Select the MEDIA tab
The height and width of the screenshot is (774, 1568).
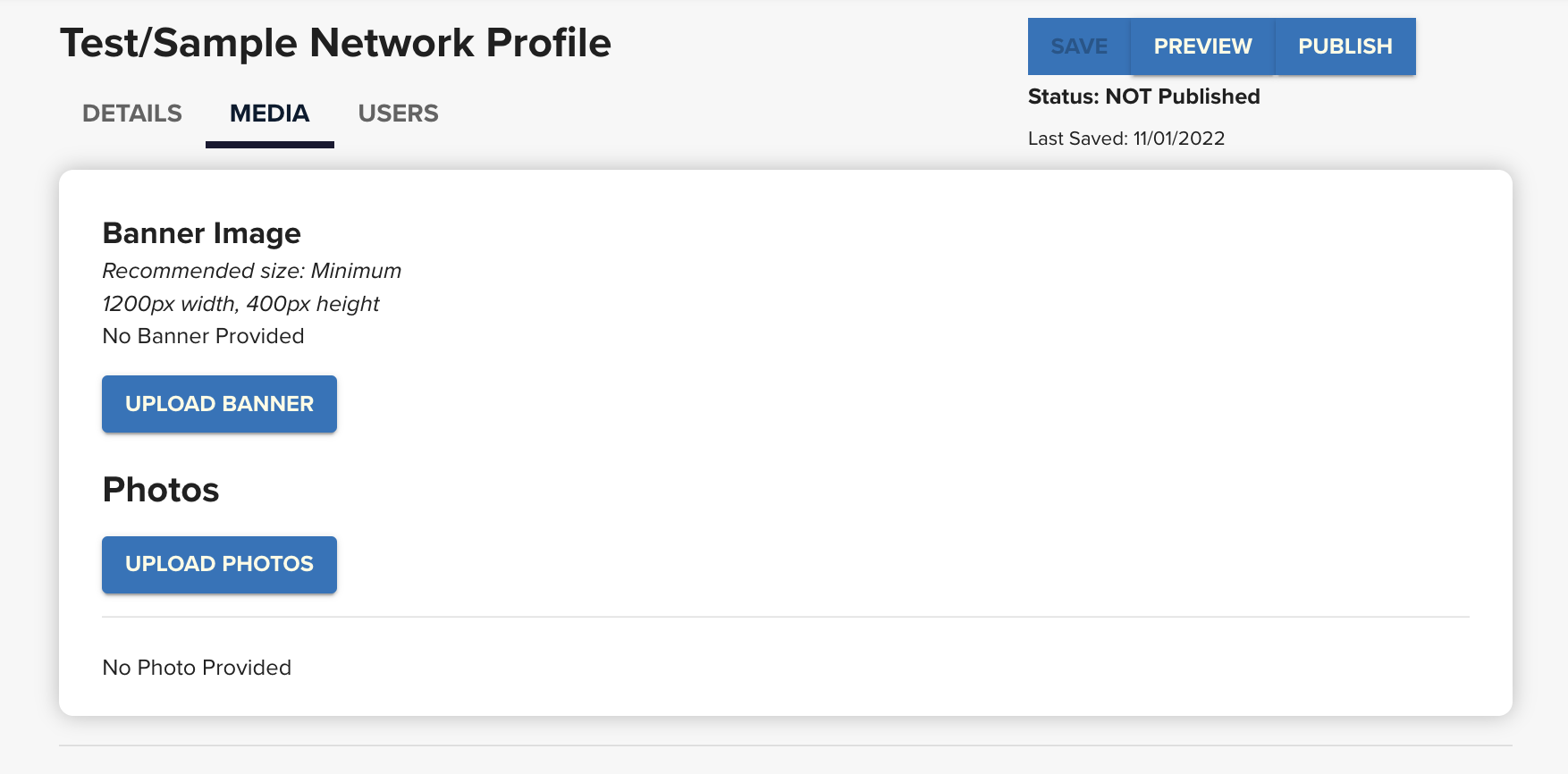pyautogui.click(x=270, y=114)
